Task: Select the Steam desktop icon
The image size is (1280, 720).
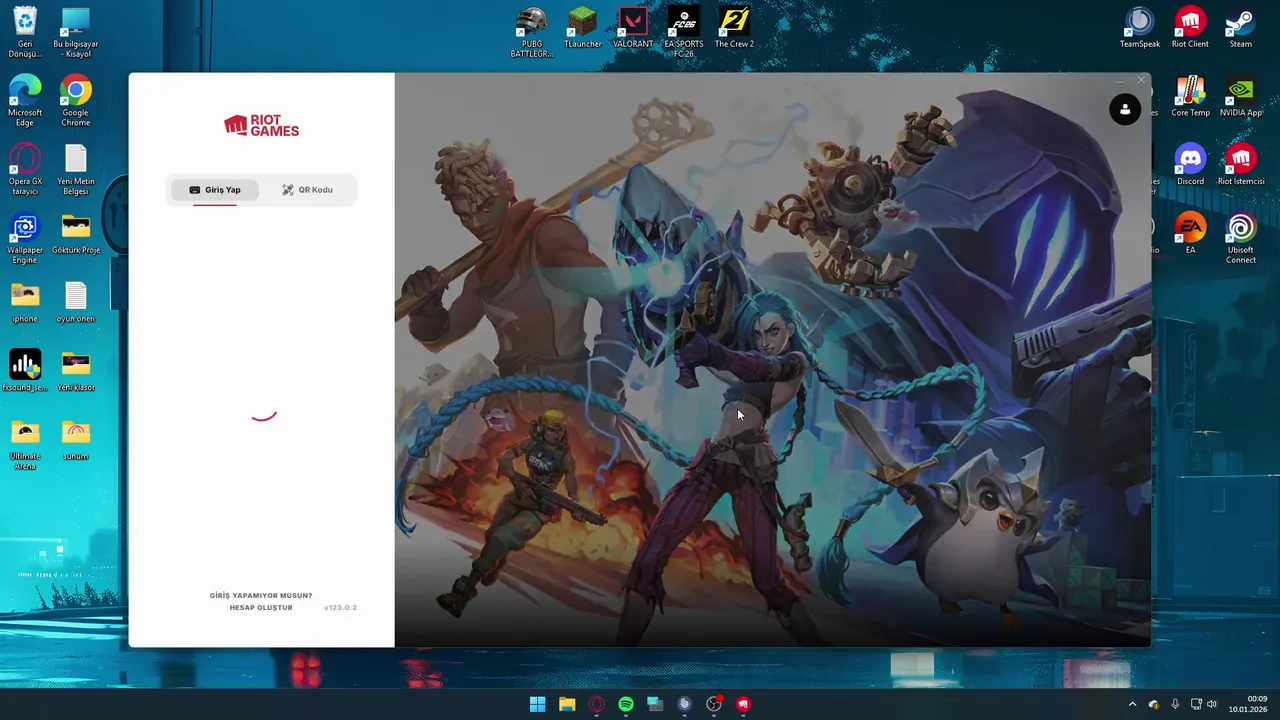Action: pos(1241,28)
